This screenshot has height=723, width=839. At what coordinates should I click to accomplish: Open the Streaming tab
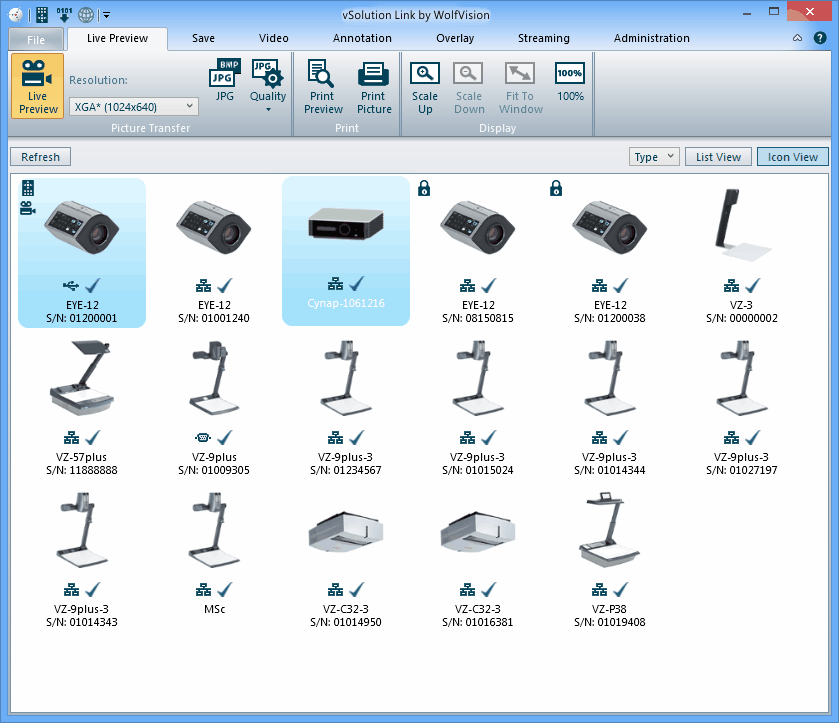(x=543, y=38)
